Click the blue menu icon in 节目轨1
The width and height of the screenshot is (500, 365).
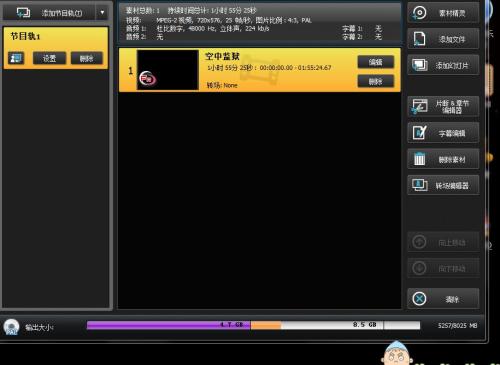coord(16,58)
